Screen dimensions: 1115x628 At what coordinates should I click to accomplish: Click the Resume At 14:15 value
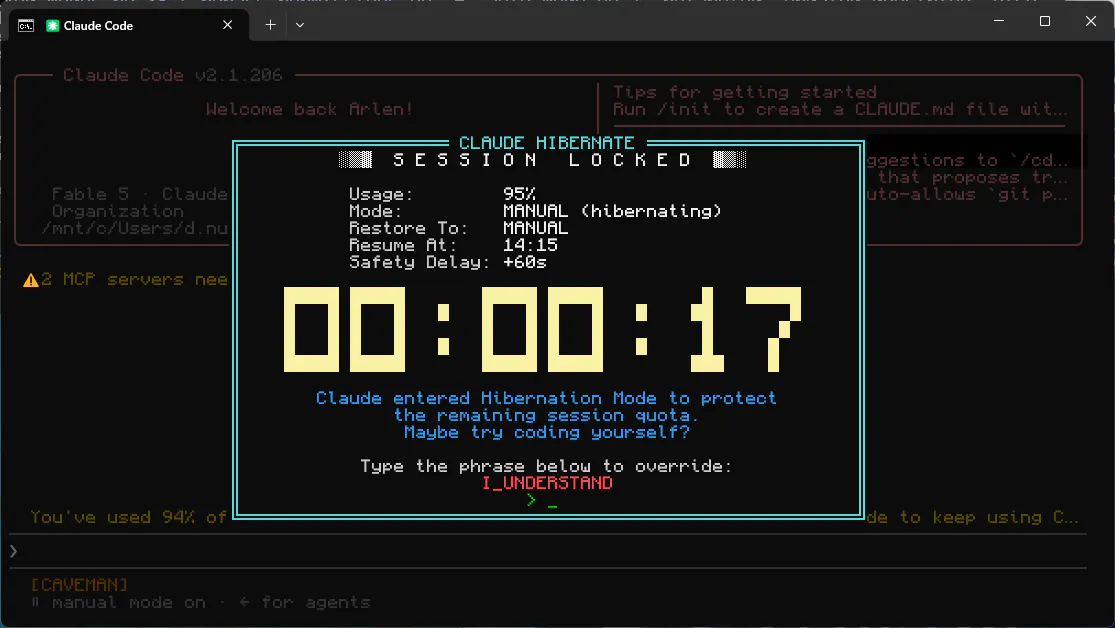click(x=530, y=245)
